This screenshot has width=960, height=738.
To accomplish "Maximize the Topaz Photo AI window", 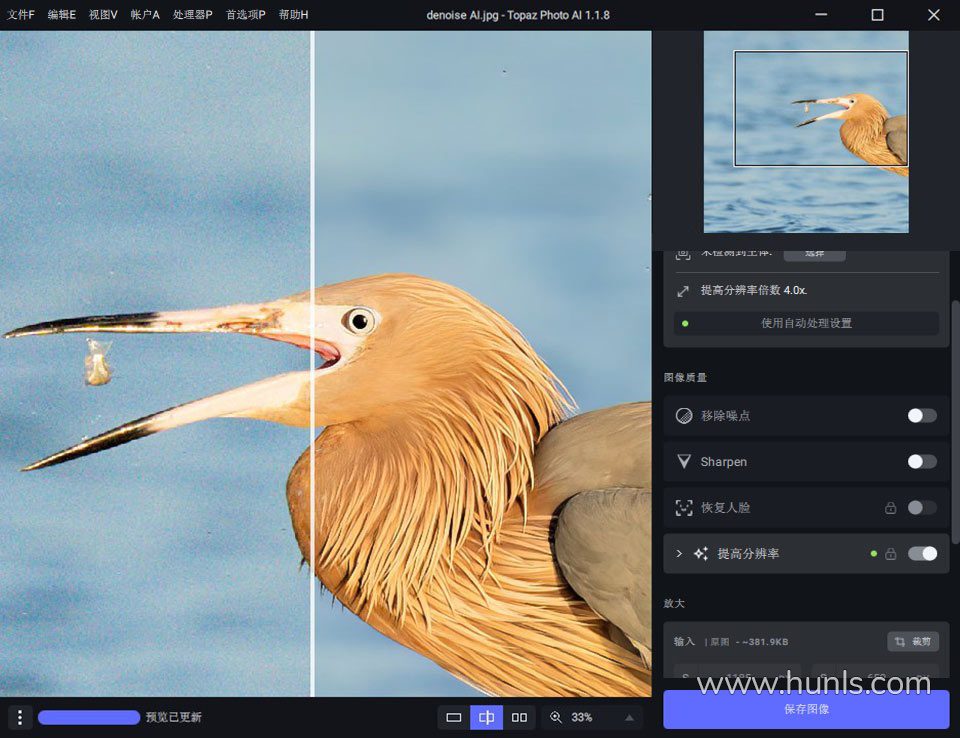I will [877, 15].
